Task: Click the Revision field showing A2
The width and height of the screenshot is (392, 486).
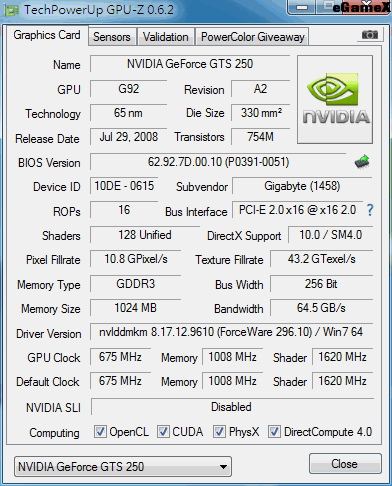Action: [260, 89]
